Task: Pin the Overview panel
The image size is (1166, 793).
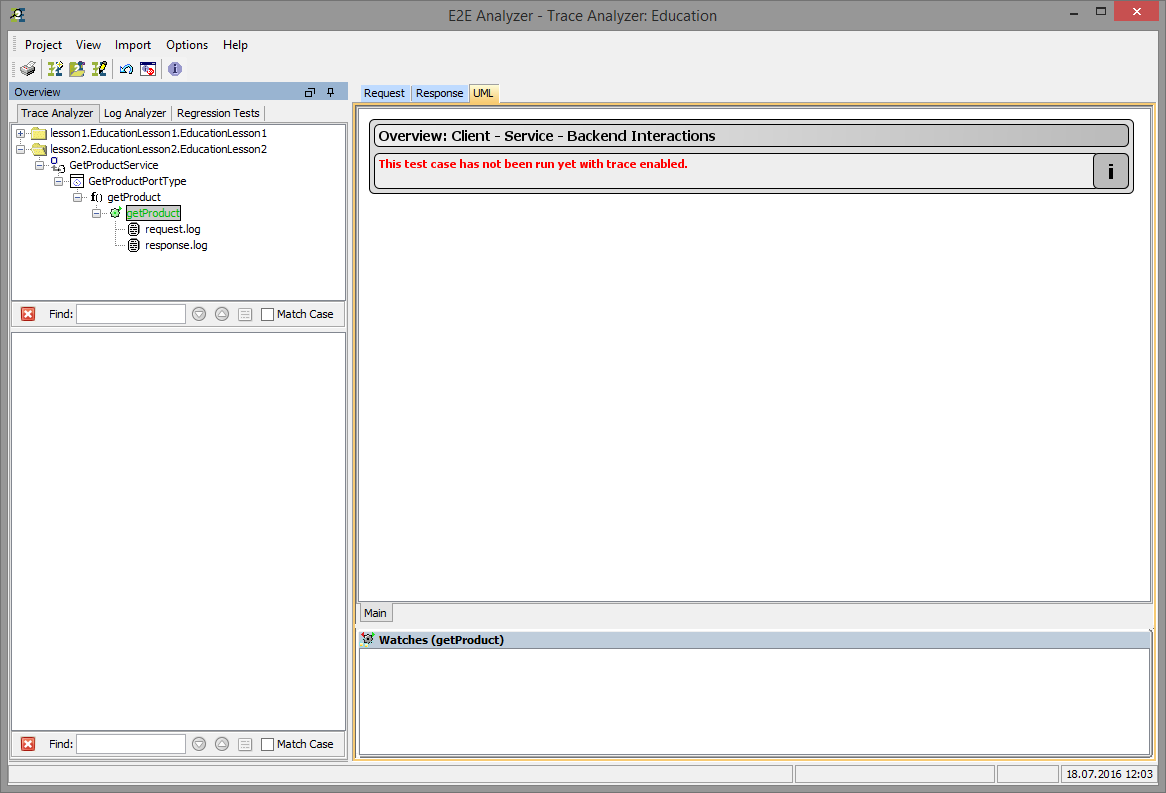Action: (x=330, y=91)
